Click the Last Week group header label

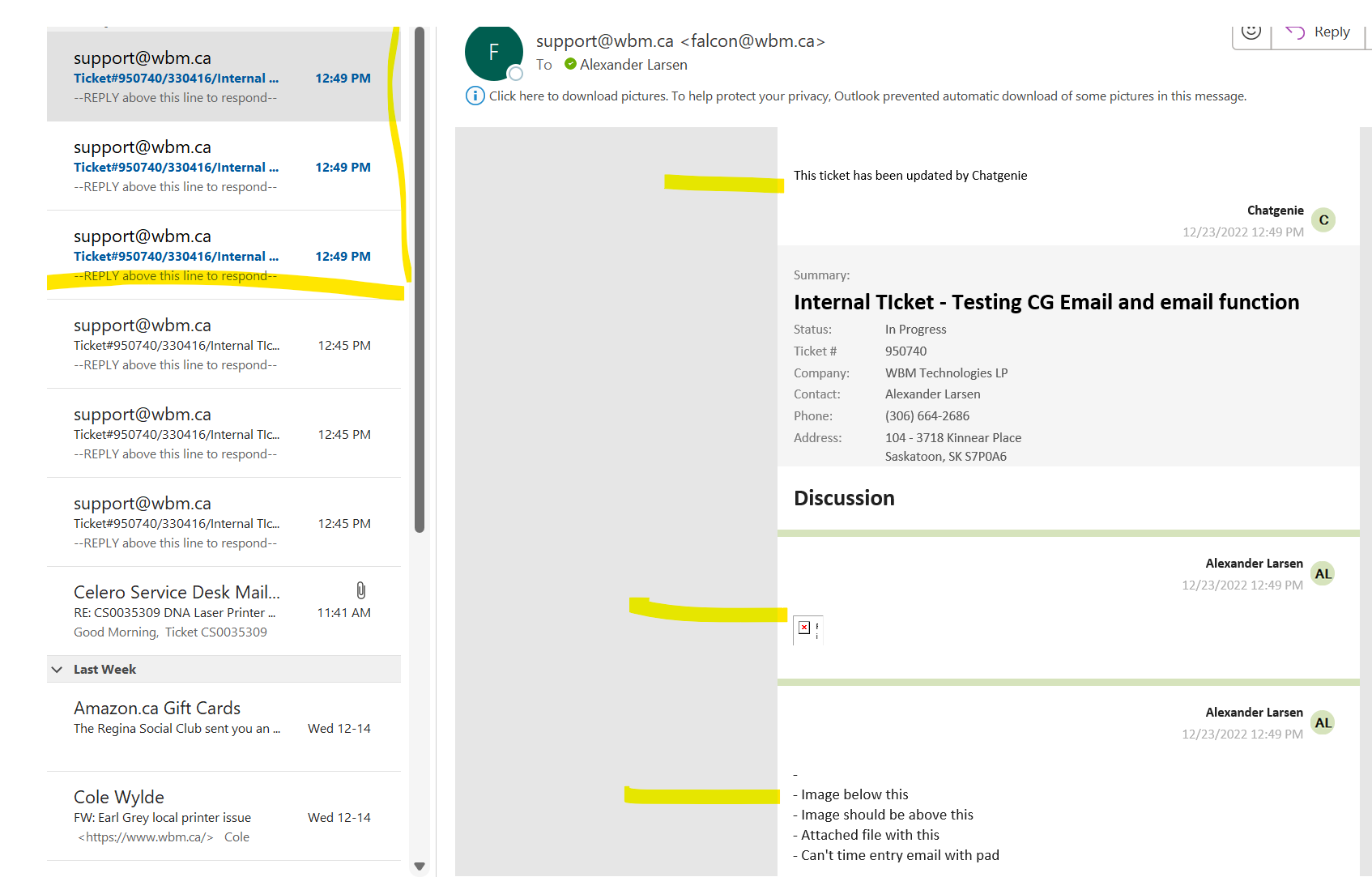coord(105,670)
